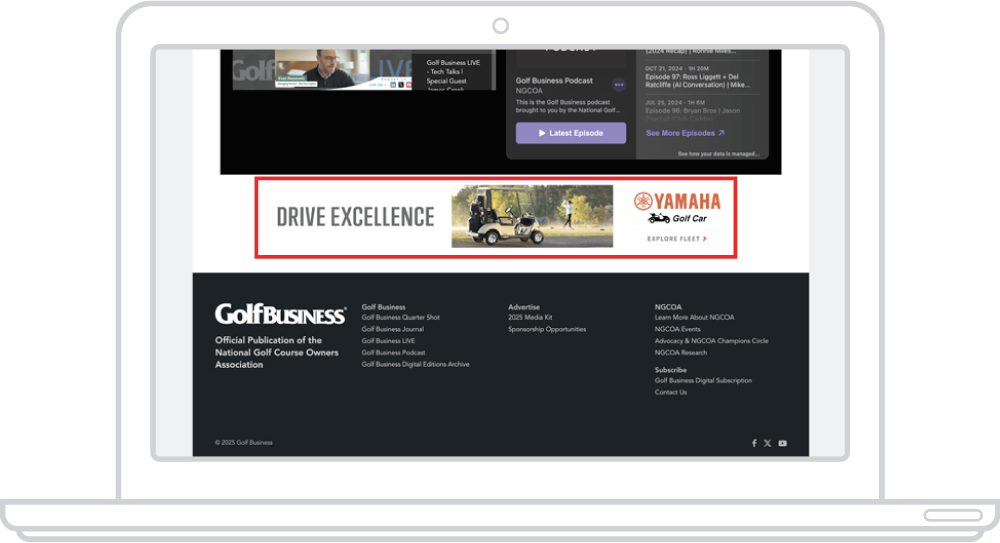Image resolution: width=1000 pixels, height=543 pixels.
Task: Open the Golf Business LIVE video thumbnail
Action: tap(322, 69)
